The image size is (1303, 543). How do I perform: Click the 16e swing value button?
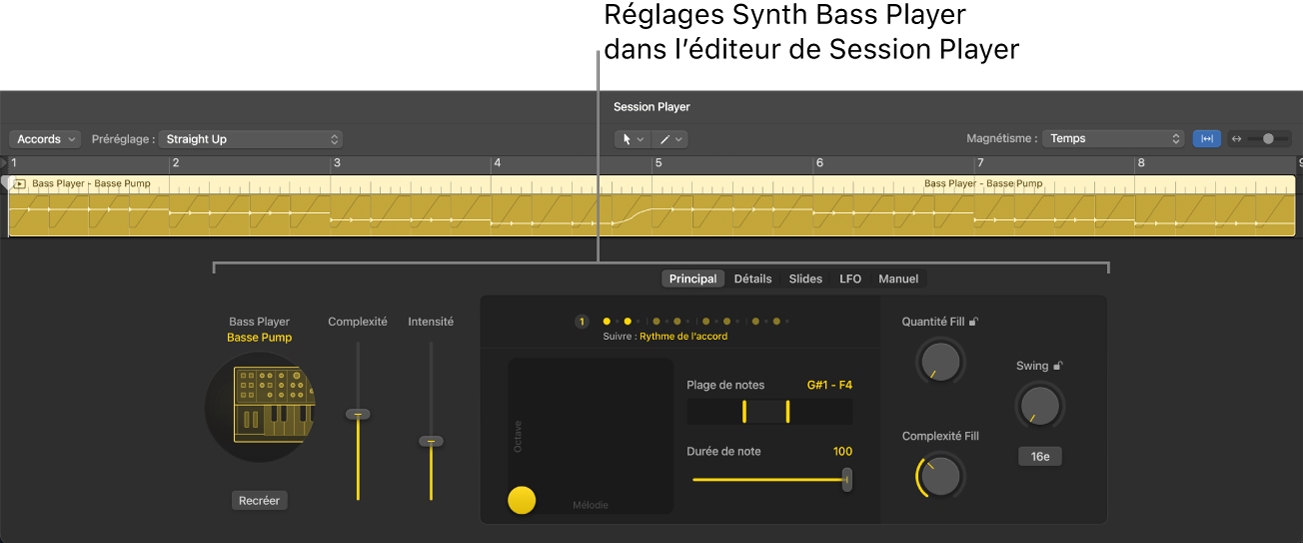(x=1040, y=456)
